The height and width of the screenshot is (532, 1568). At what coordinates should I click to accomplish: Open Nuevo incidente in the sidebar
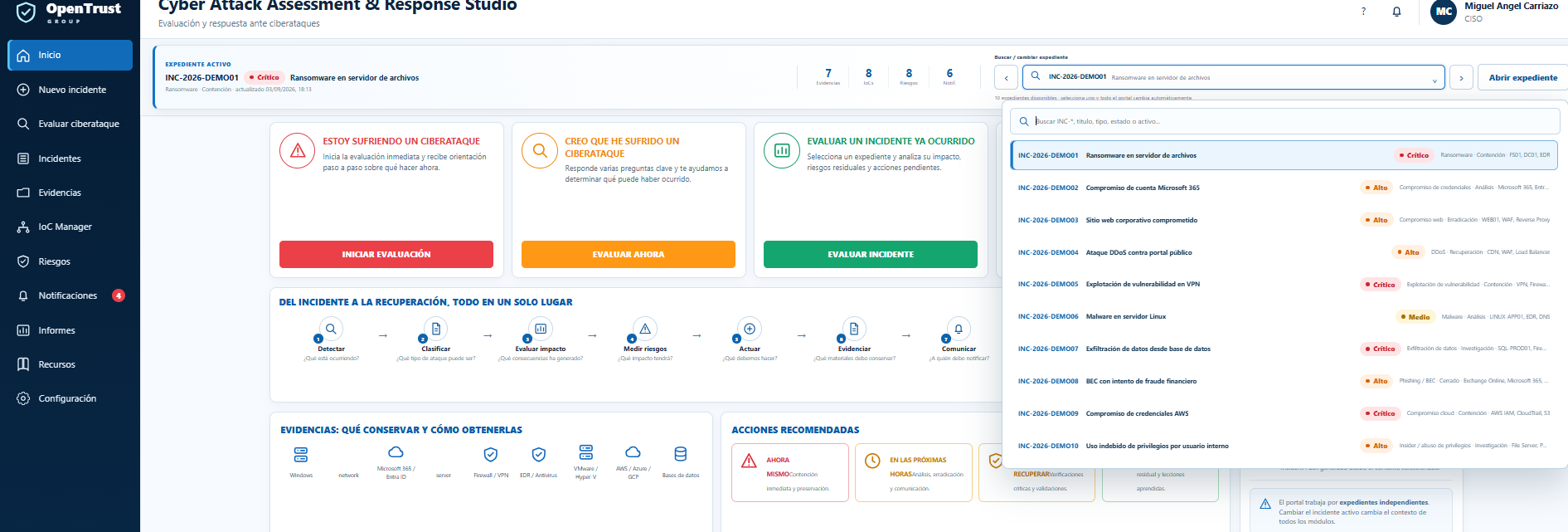[70, 90]
